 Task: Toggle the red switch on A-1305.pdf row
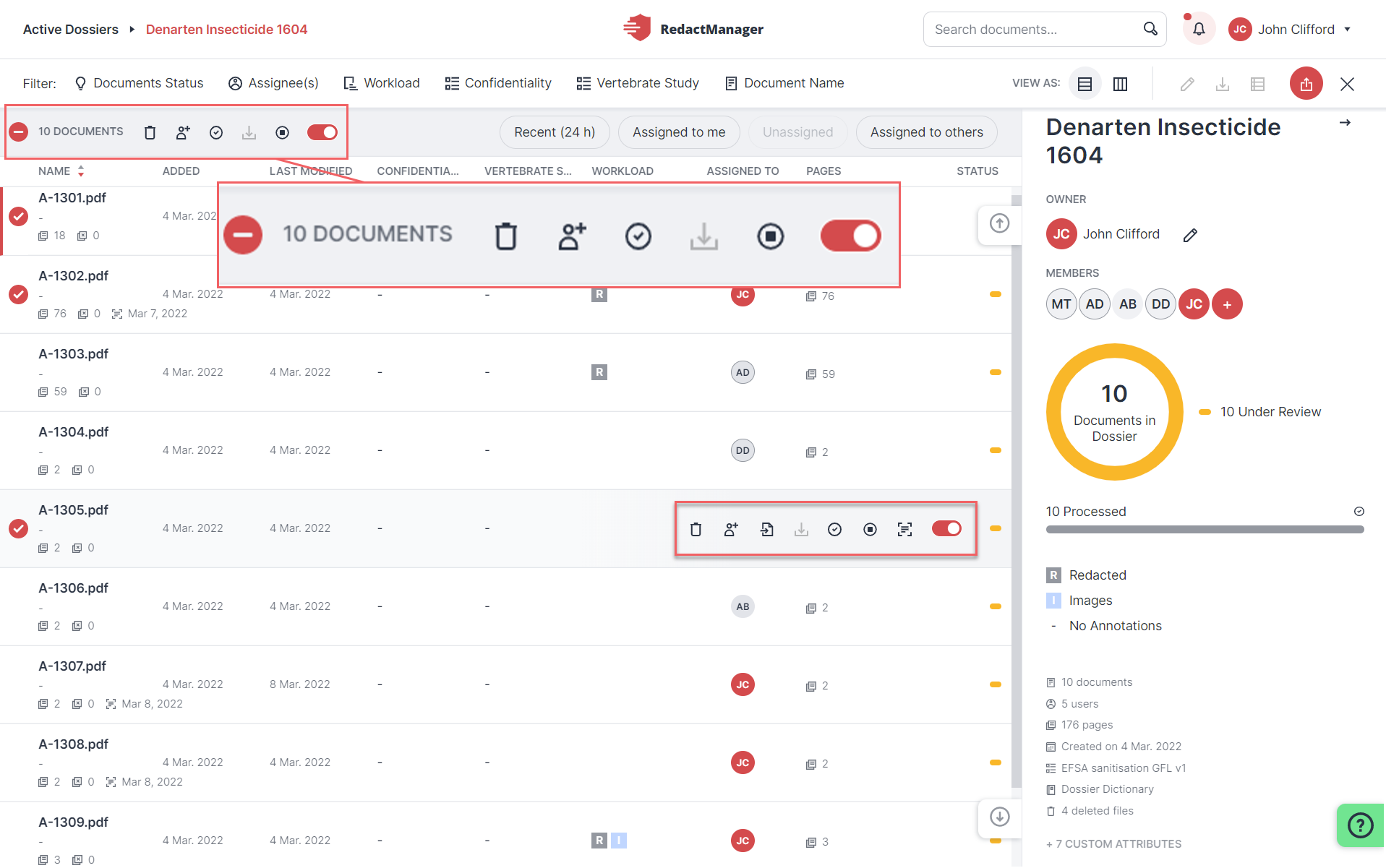[946, 528]
